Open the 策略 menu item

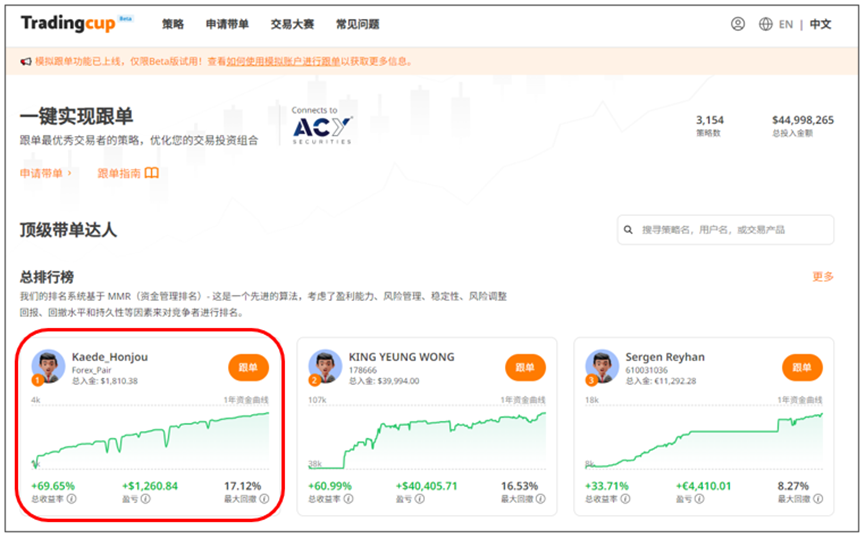click(173, 24)
